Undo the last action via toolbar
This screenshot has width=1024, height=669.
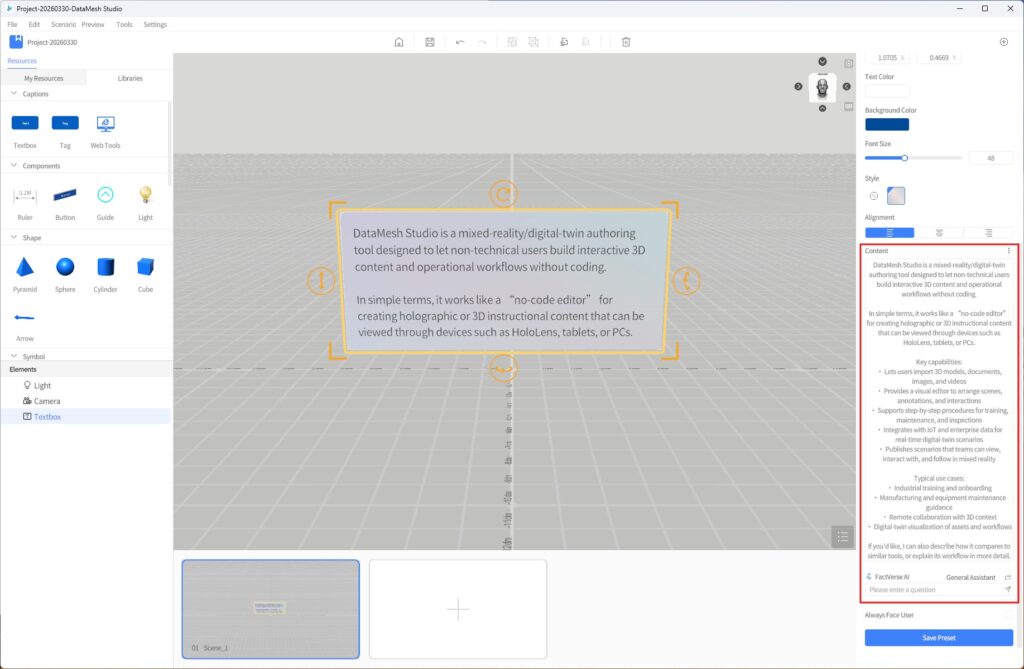460,42
